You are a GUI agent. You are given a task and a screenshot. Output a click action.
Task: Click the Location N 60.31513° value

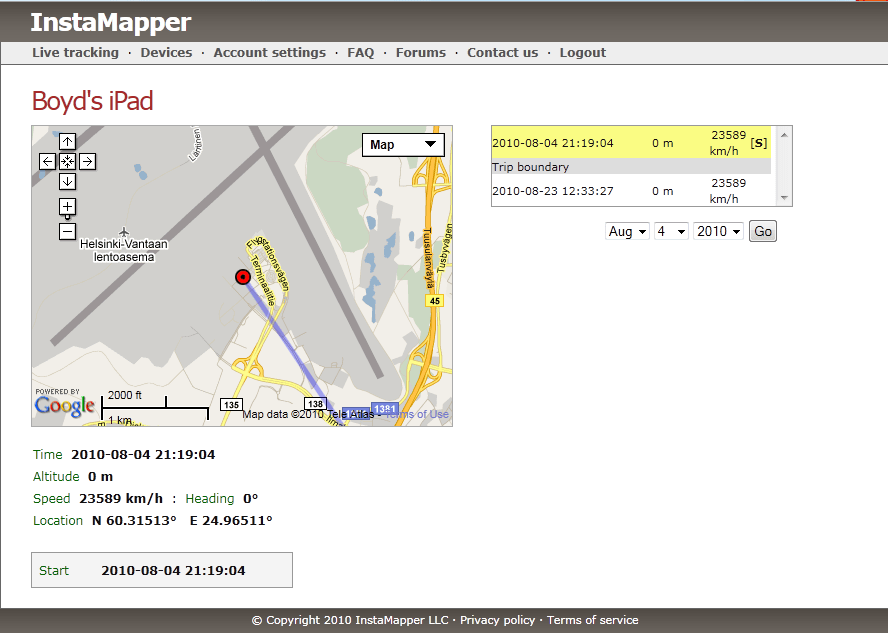(x=134, y=520)
